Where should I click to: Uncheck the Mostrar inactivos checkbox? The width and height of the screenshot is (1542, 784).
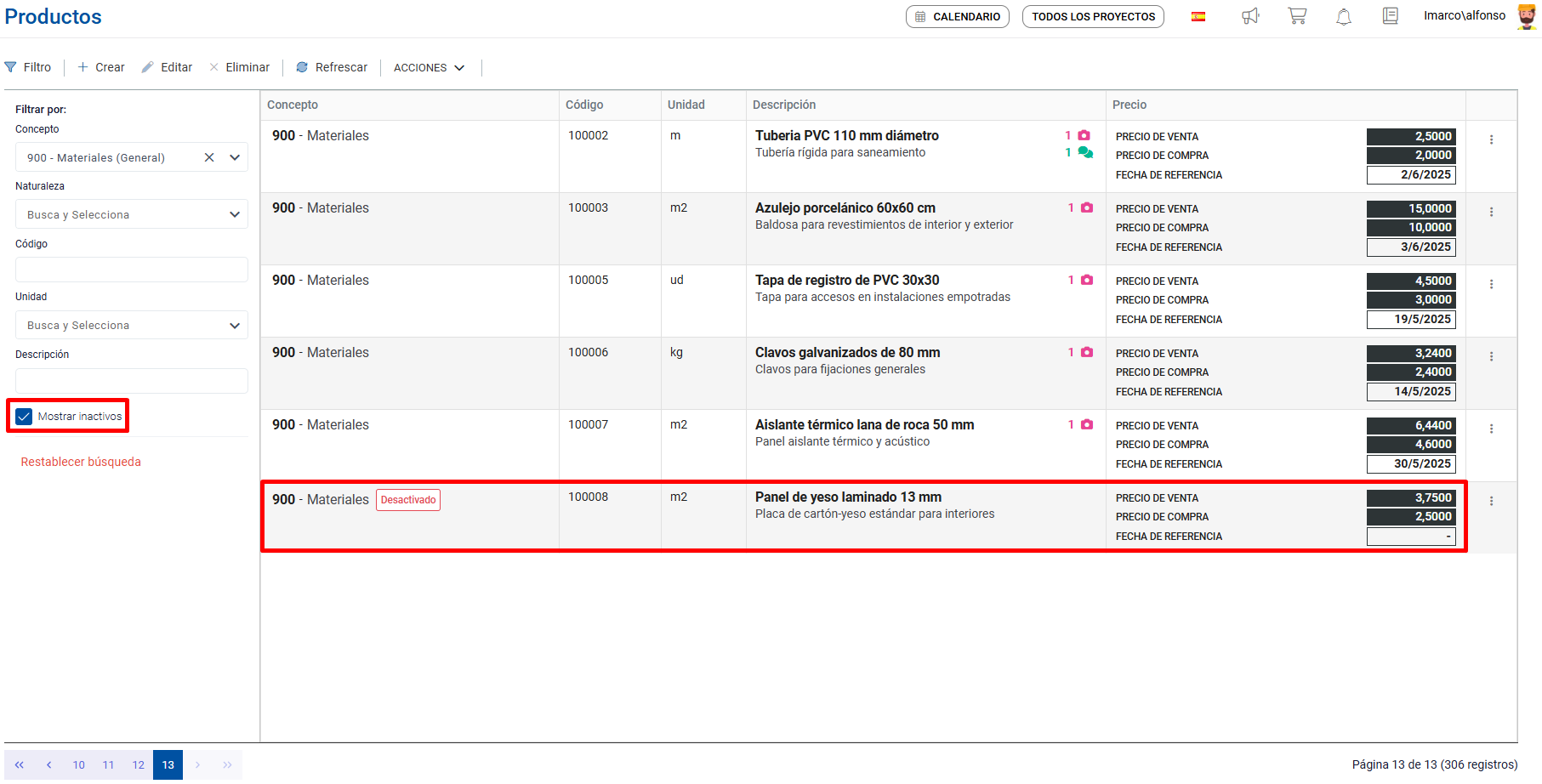(24, 417)
